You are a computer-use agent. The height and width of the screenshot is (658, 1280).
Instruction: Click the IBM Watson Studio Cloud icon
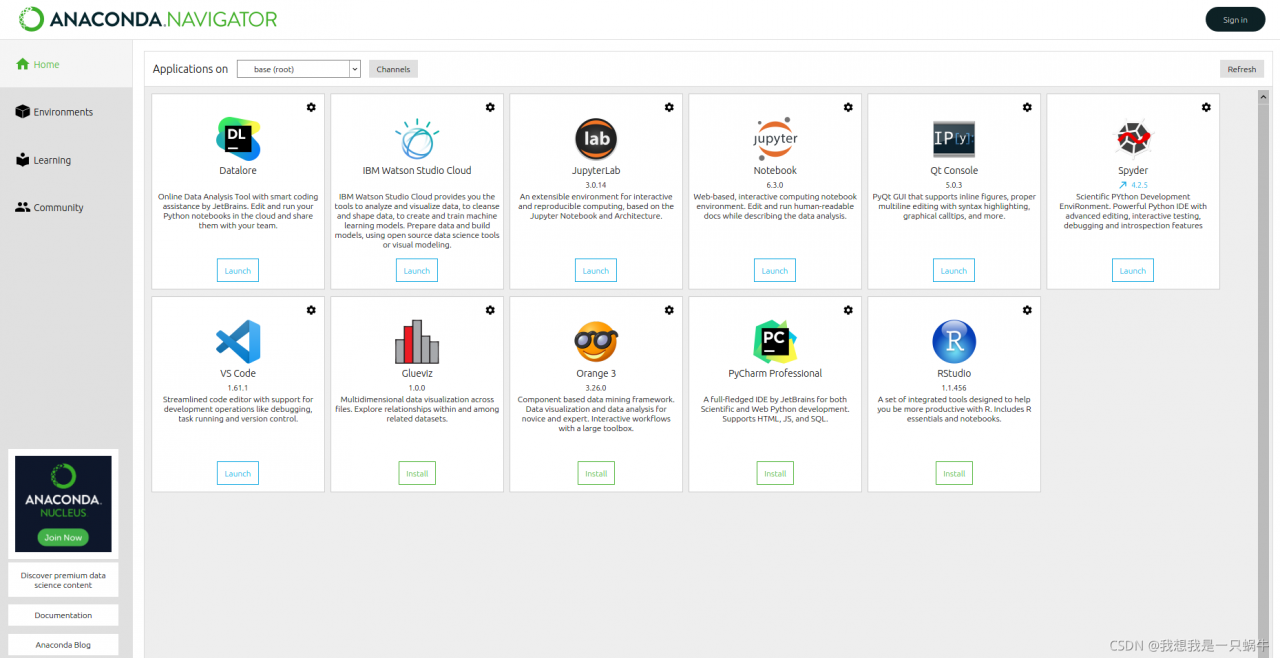[x=417, y=139]
